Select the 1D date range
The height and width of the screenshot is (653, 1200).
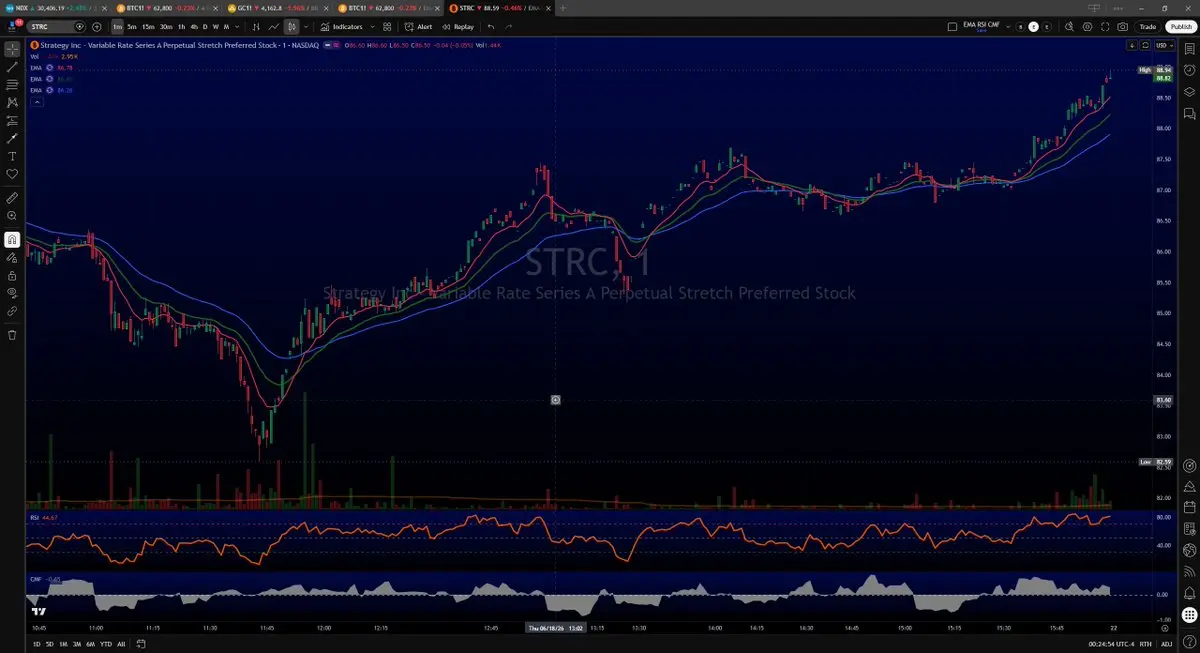coord(36,644)
